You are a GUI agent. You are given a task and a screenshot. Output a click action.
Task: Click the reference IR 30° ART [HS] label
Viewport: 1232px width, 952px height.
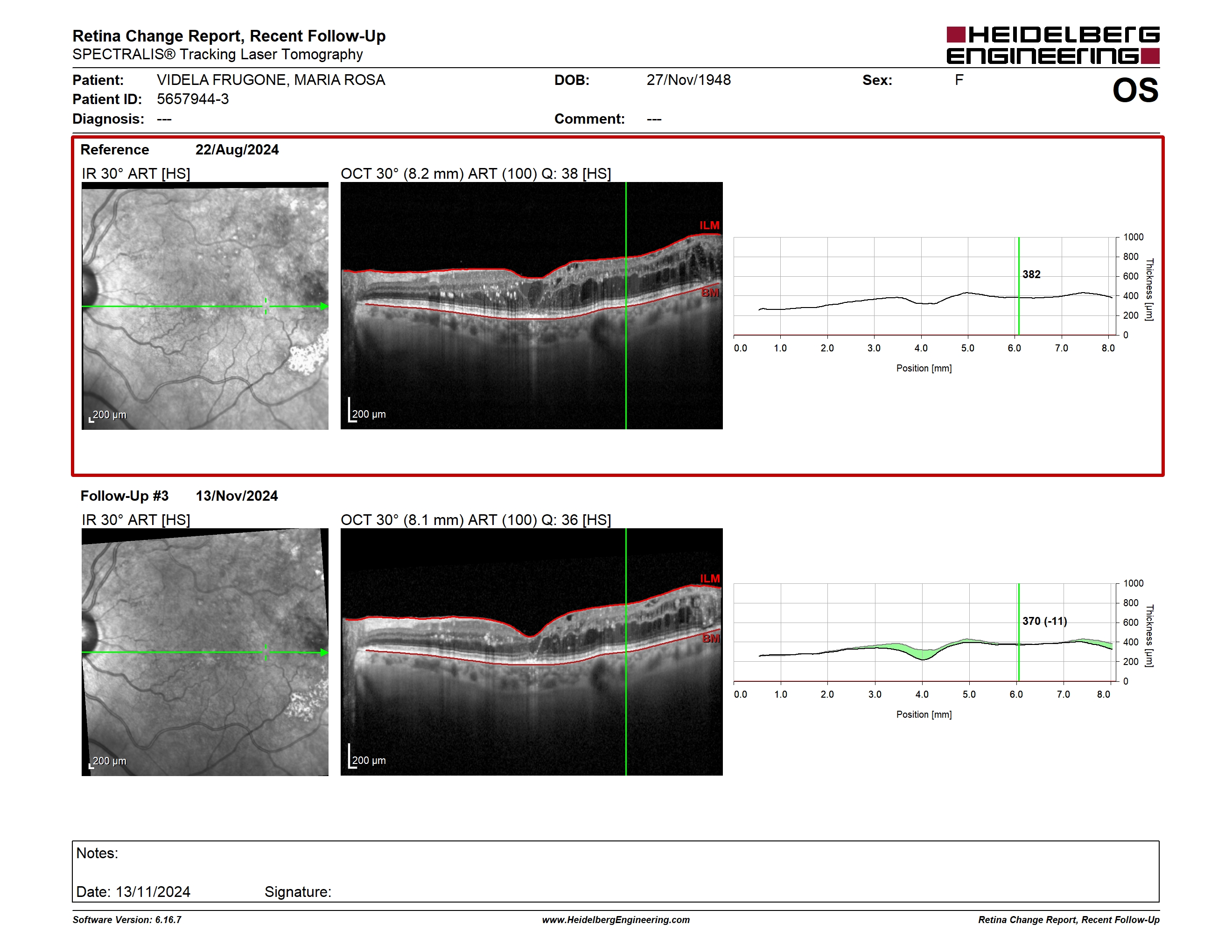pos(136,174)
